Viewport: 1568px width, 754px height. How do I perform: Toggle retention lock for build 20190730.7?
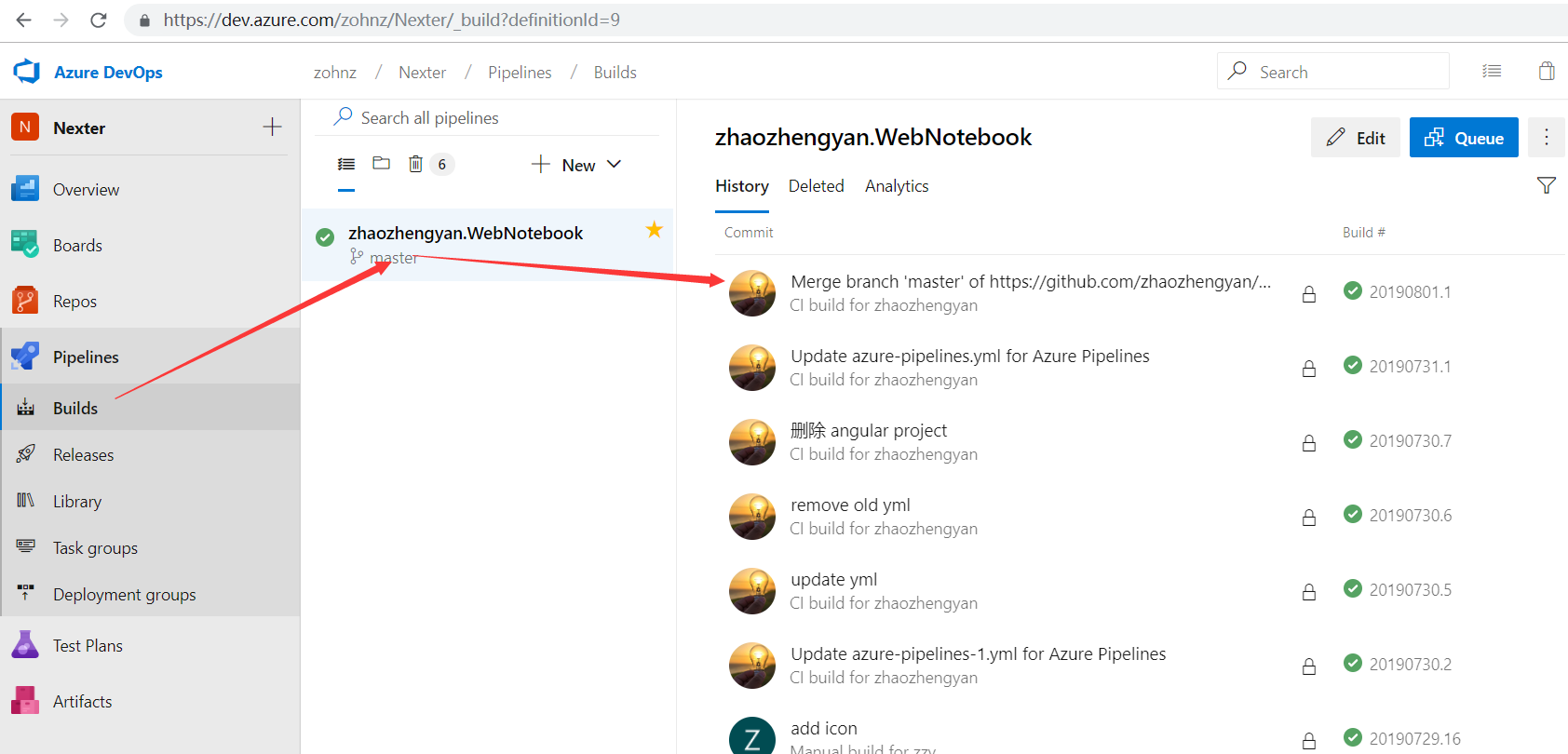pos(1309,443)
